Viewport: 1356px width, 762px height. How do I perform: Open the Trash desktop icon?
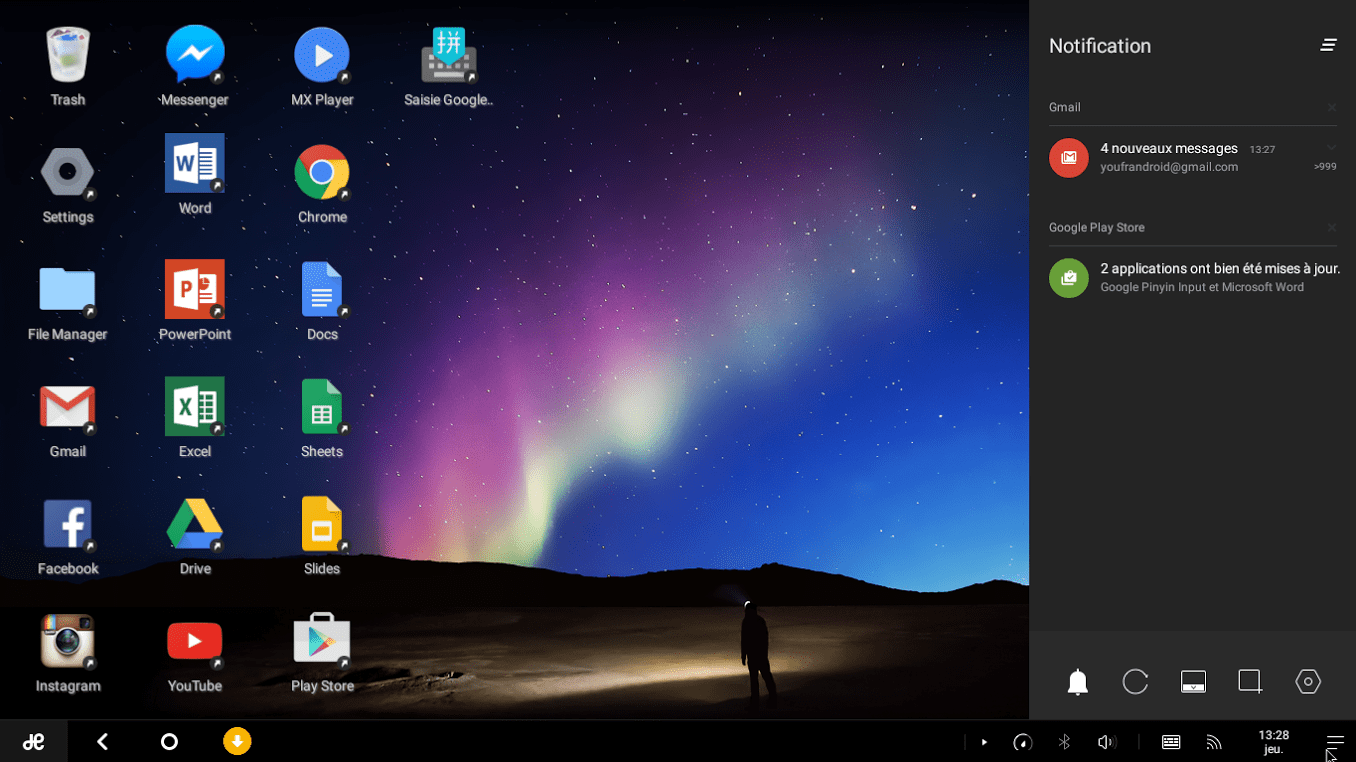(x=68, y=54)
